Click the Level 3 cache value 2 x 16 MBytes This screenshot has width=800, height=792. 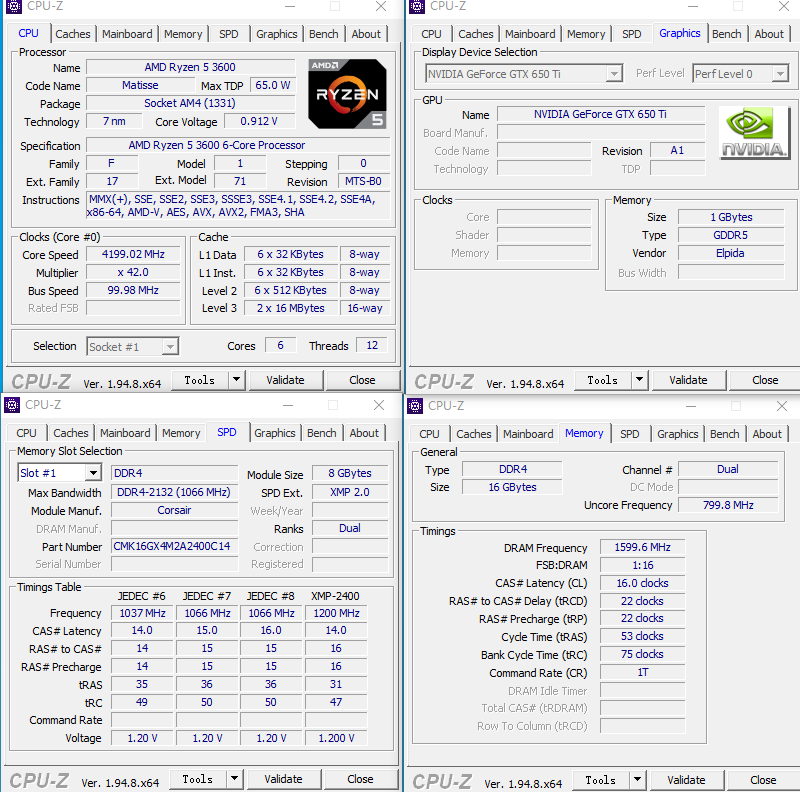[291, 308]
